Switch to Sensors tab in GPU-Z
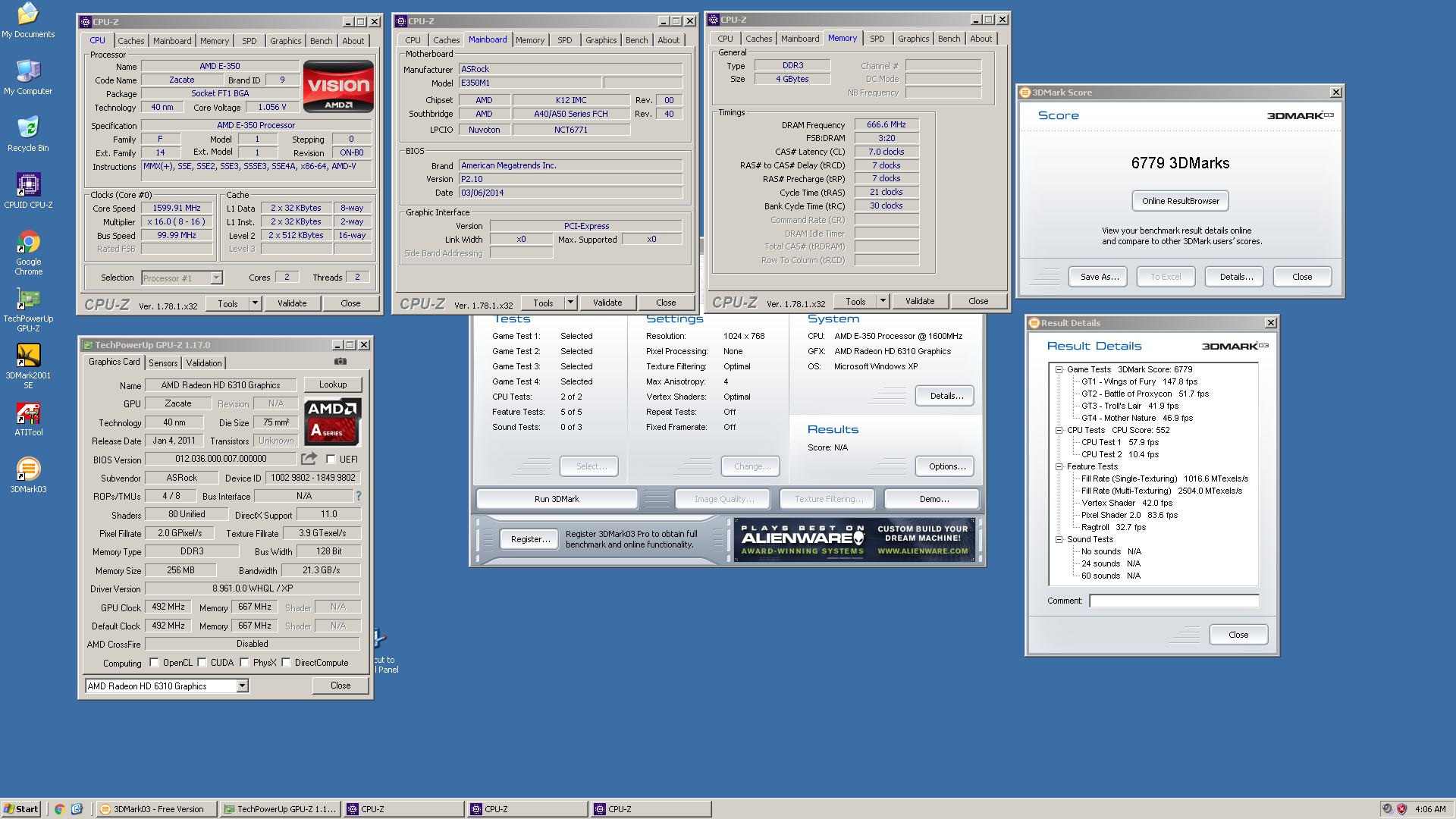The image size is (1456, 819). 163,363
